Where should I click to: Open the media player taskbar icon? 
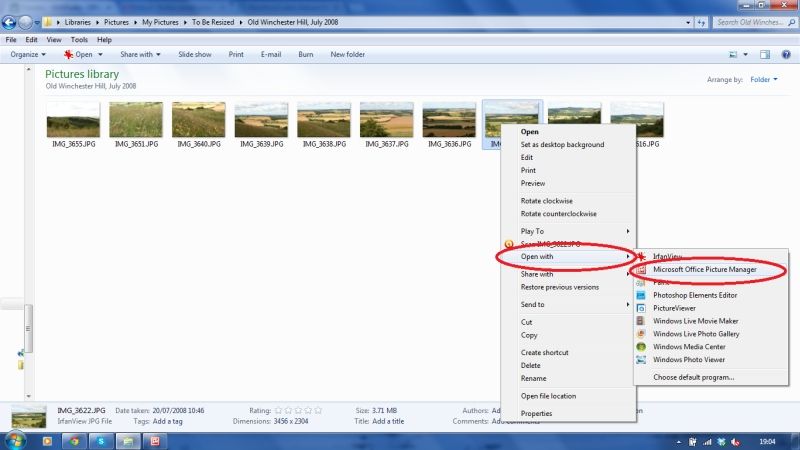pos(47,441)
